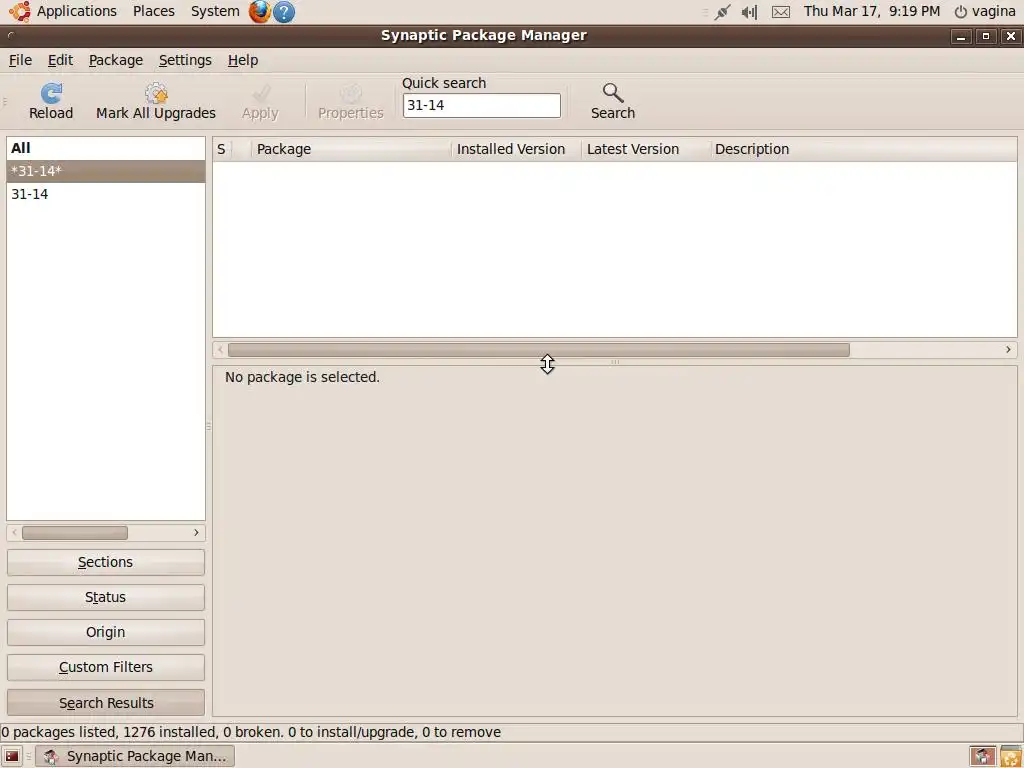This screenshot has width=1024, height=768.
Task: Click the Custom Filters button
Action: coord(106,667)
